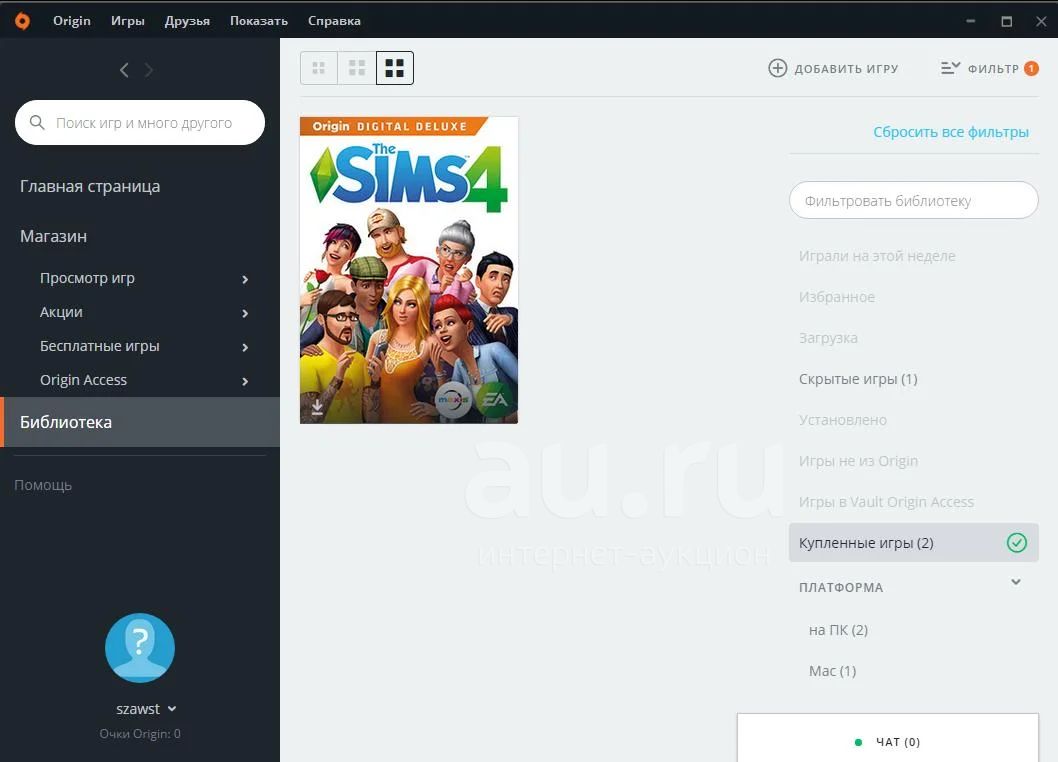The width and height of the screenshot is (1058, 762).
Task: Click the Акции label in sidebar
Action: point(61,312)
